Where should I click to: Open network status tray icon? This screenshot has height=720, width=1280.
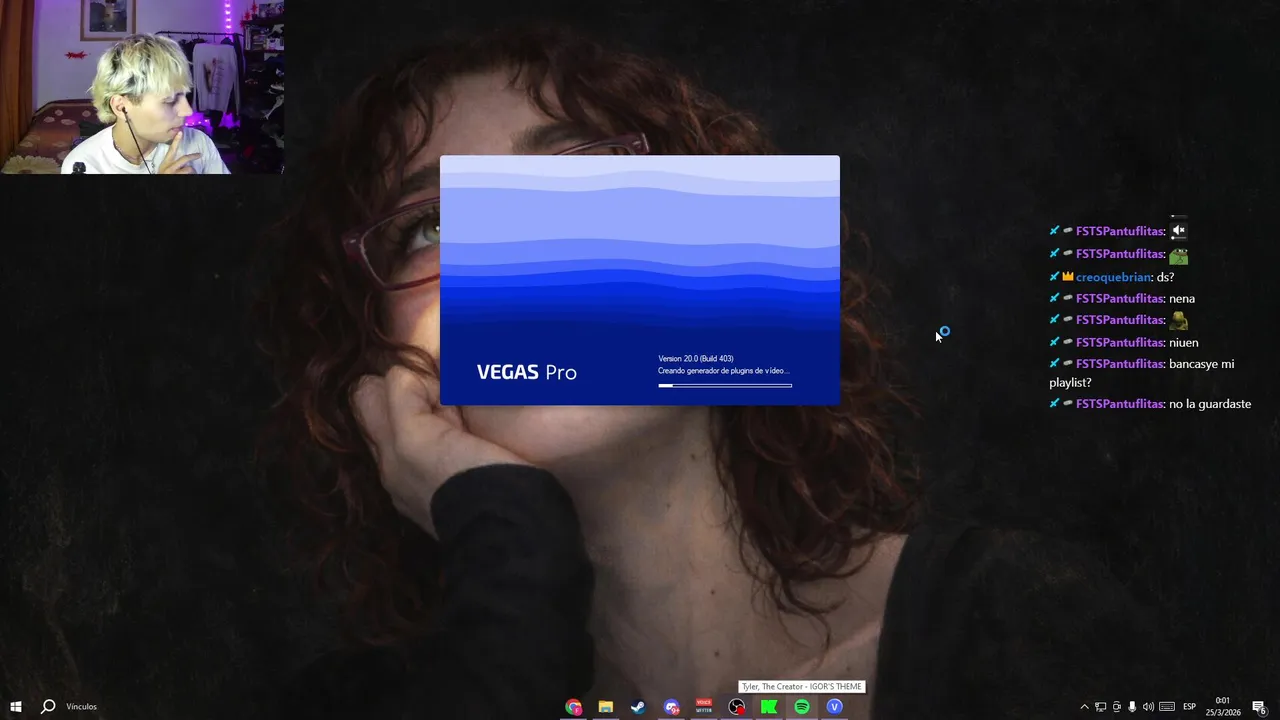click(1100, 707)
